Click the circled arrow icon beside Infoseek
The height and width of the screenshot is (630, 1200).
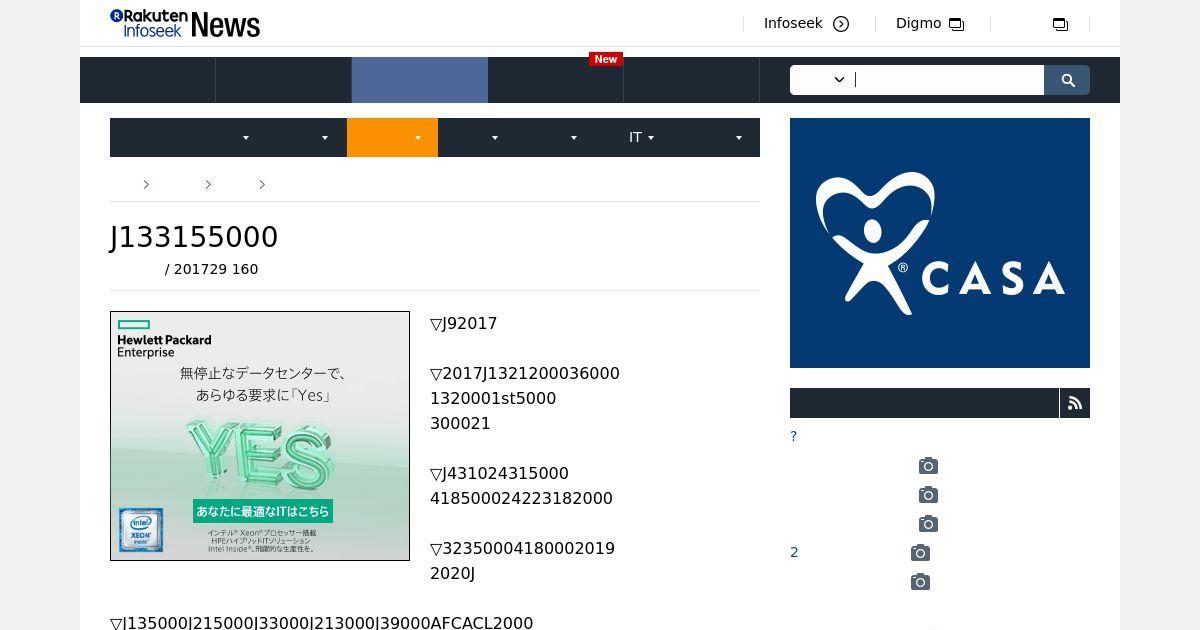841,24
